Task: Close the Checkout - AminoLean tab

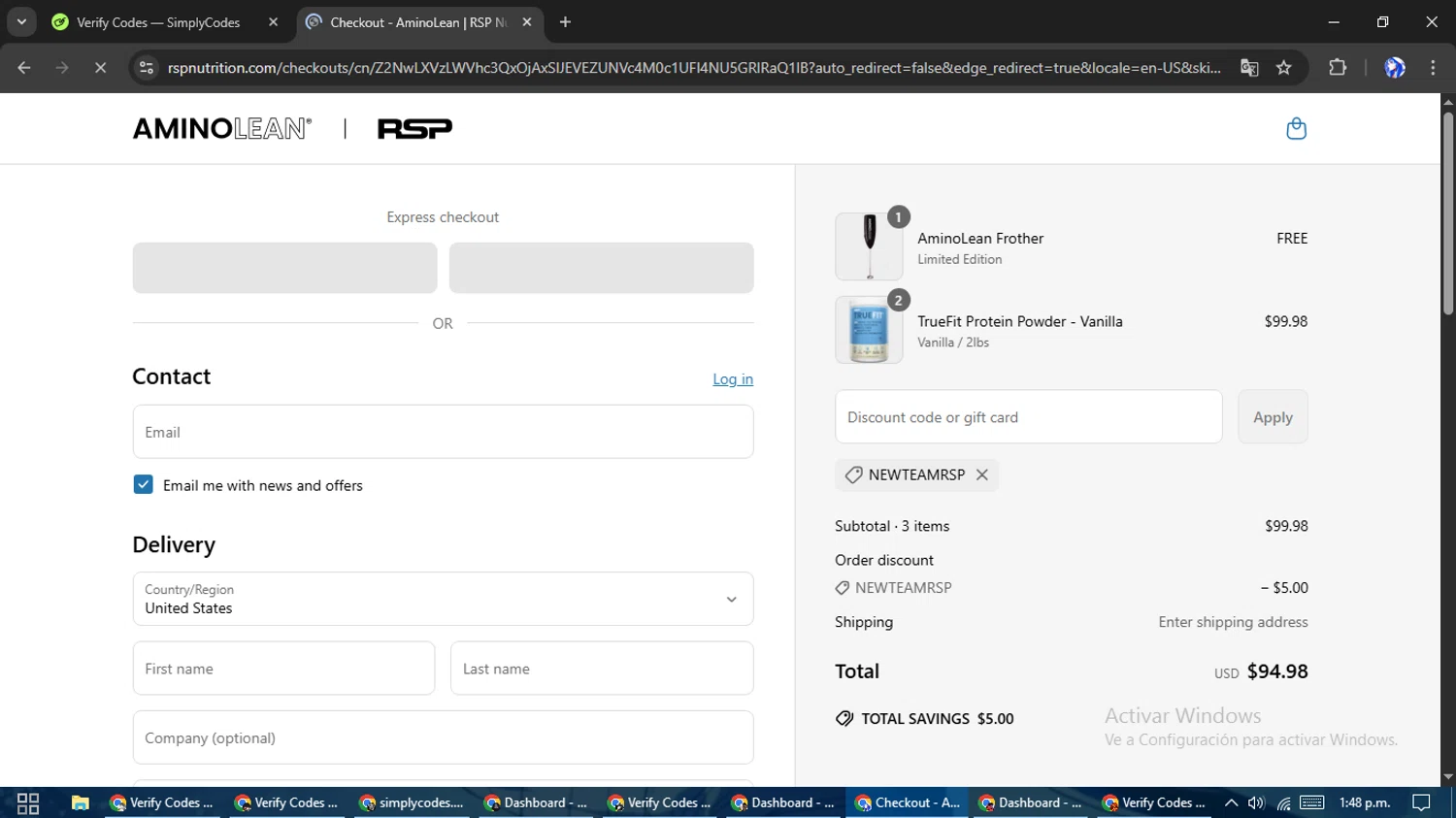Action: pyautogui.click(x=527, y=22)
